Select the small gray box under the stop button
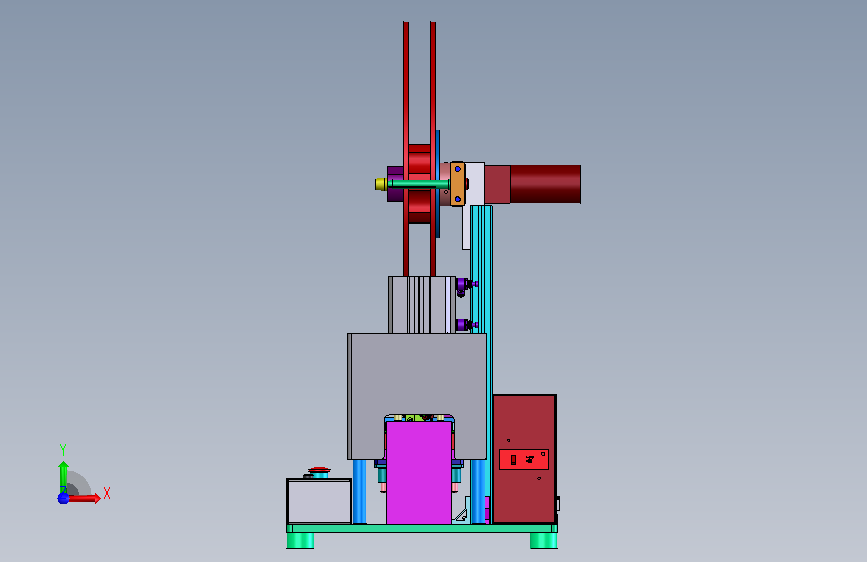This screenshot has width=867, height=562. [x=319, y=501]
